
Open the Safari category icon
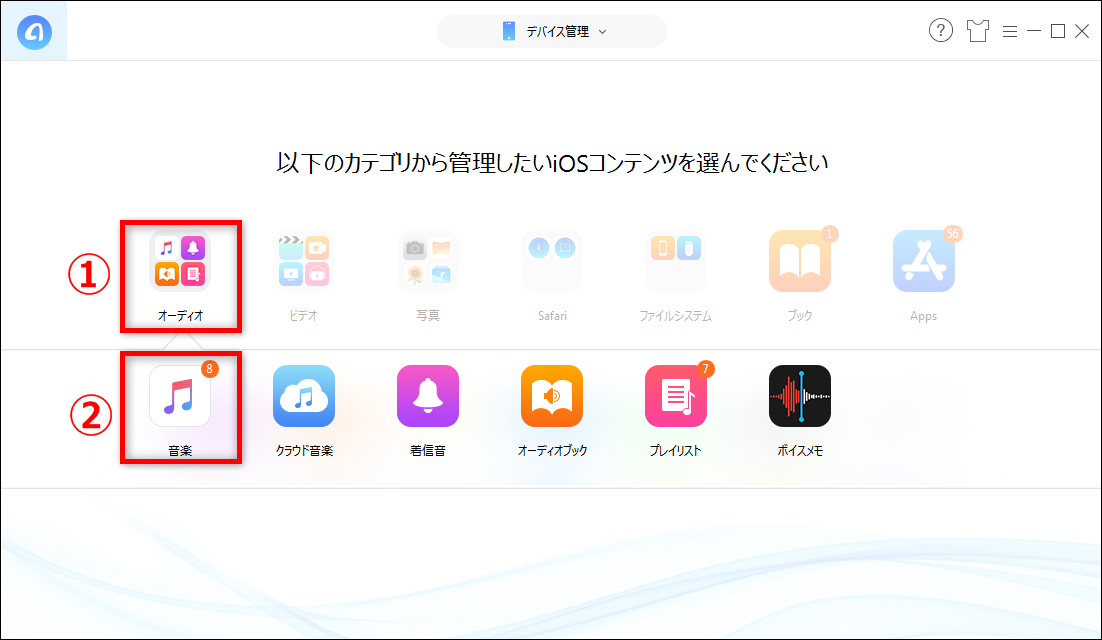[x=551, y=260]
